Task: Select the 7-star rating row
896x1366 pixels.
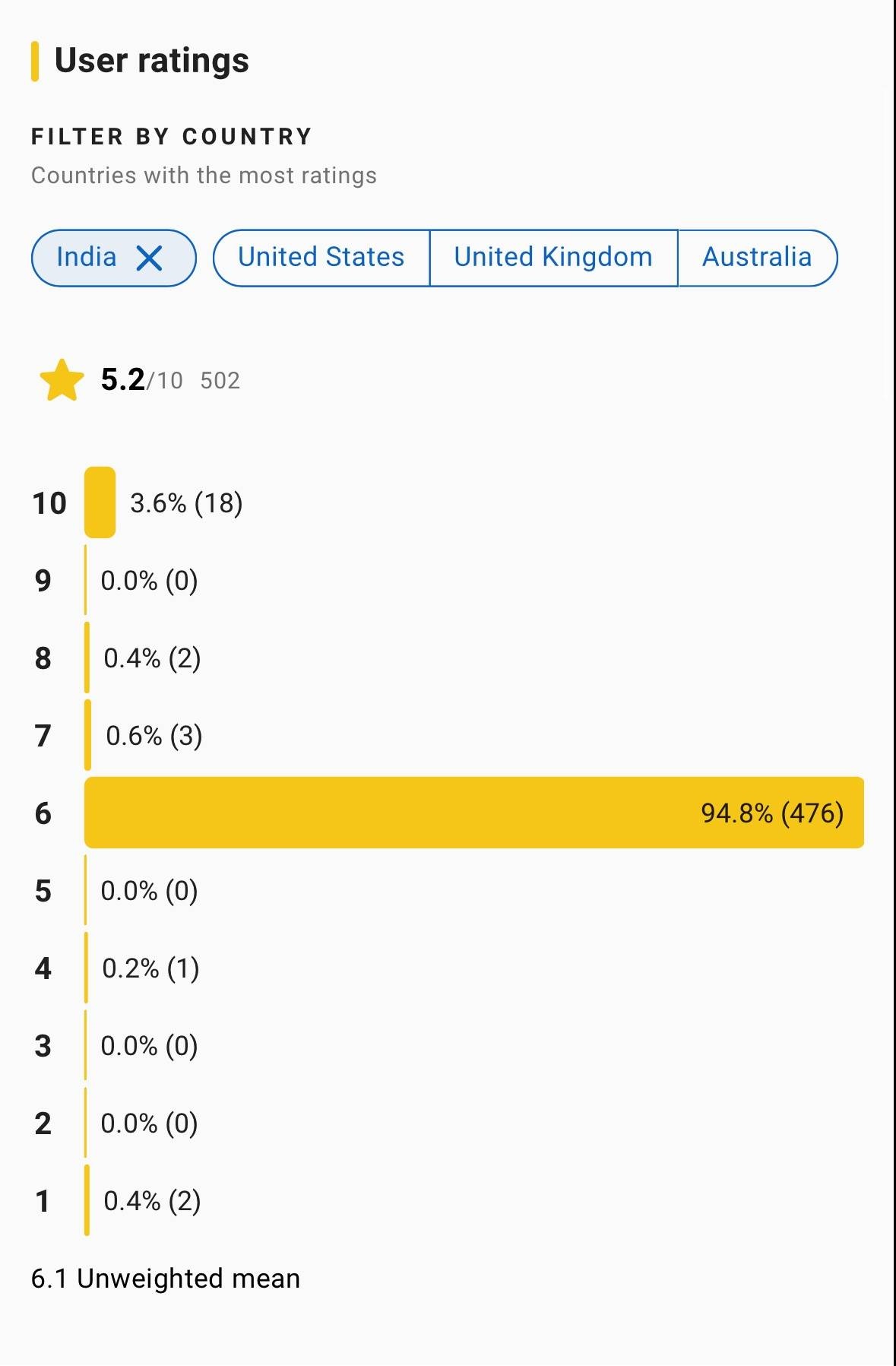Action: 154,736
